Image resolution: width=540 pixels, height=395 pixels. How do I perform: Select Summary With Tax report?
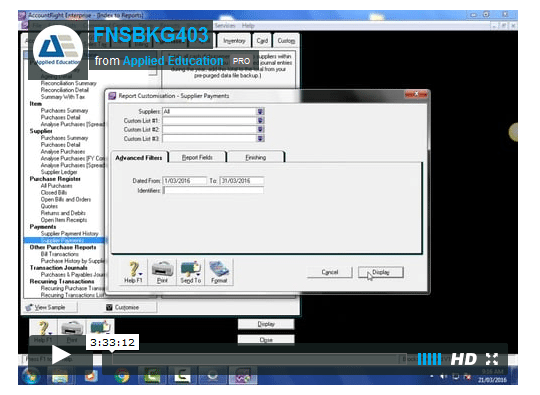63,97
